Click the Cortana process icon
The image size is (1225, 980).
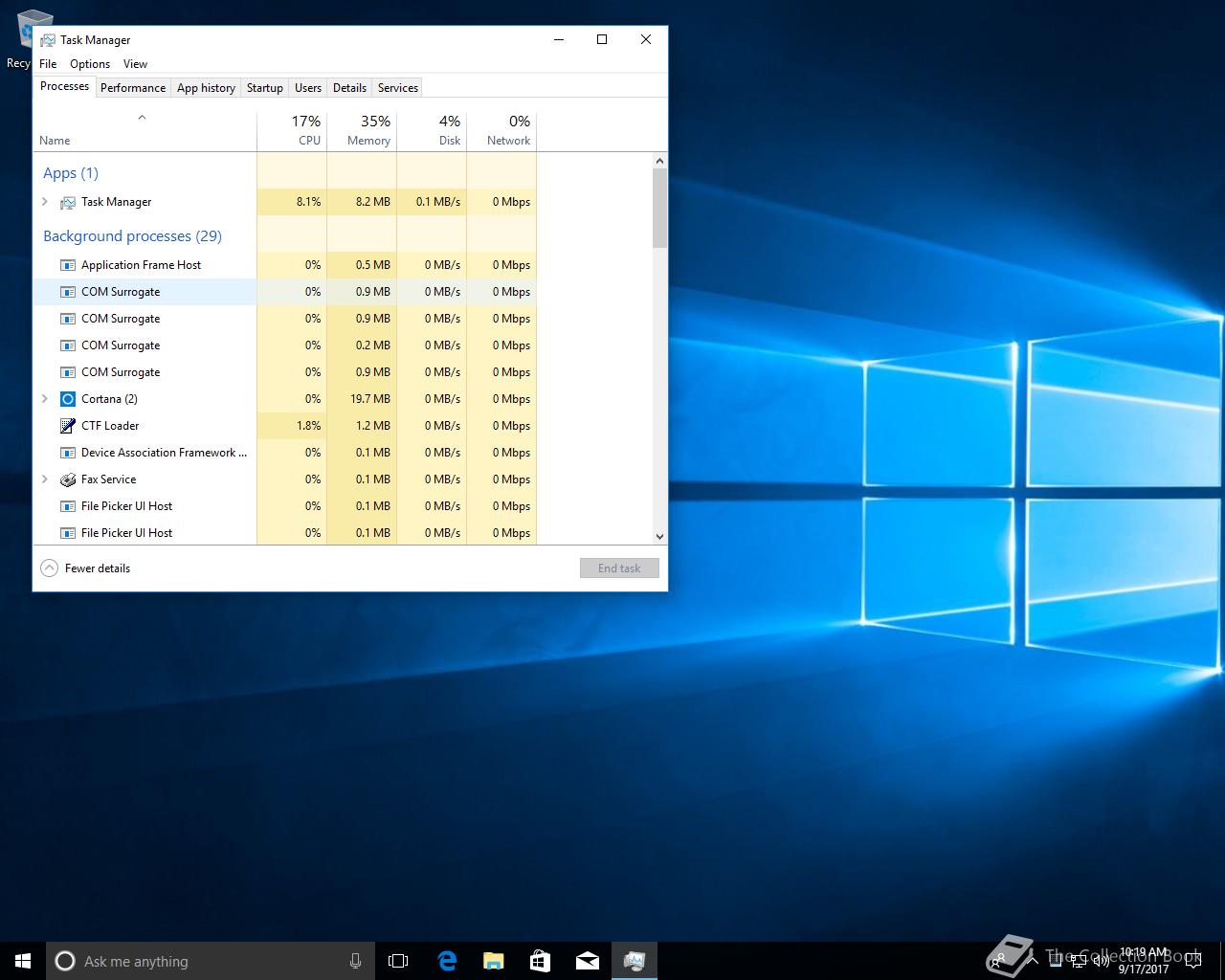pos(68,399)
